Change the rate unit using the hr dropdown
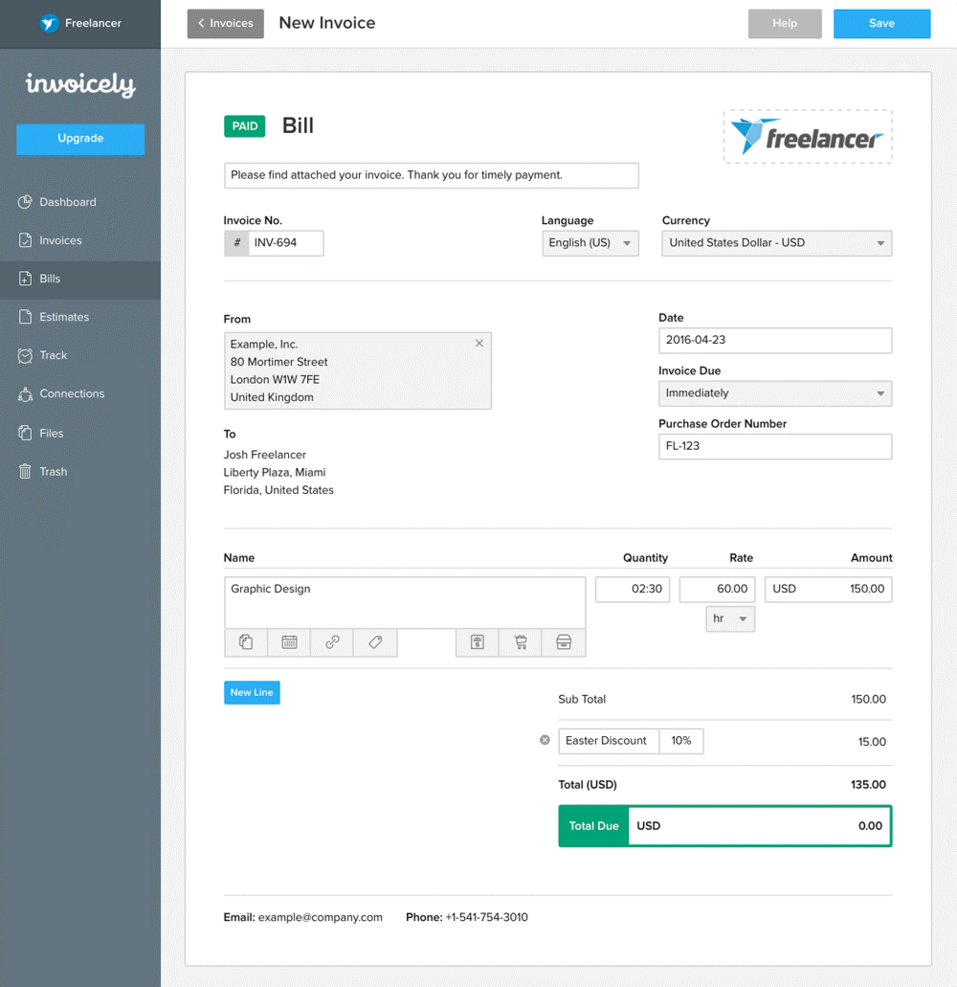This screenshot has width=957, height=987. pyautogui.click(x=729, y=619)
